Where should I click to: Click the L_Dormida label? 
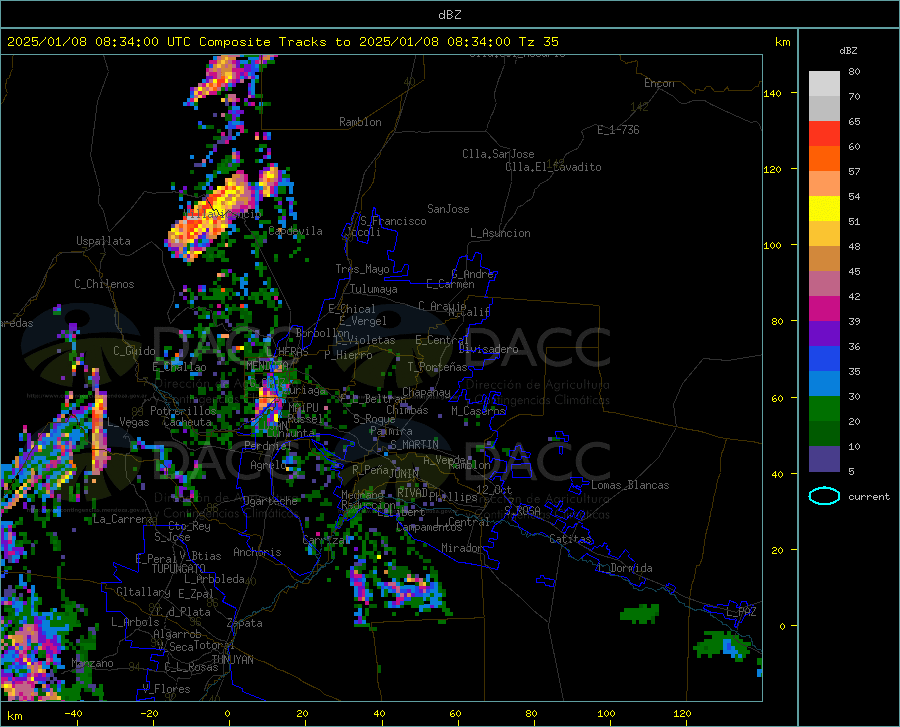coord(624,568)
